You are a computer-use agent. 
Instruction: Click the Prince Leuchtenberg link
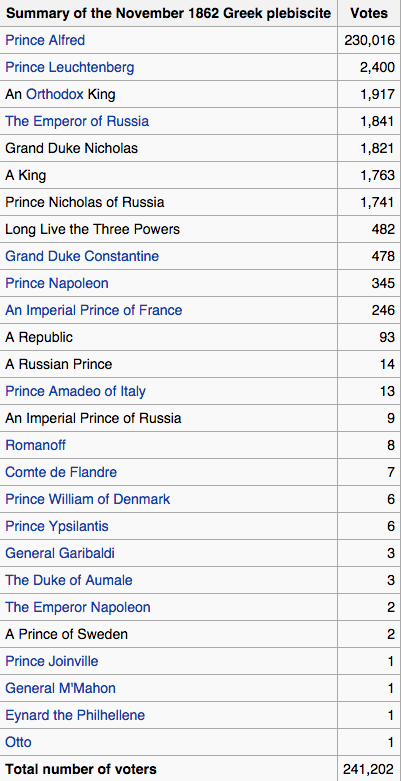pos(69,67)
